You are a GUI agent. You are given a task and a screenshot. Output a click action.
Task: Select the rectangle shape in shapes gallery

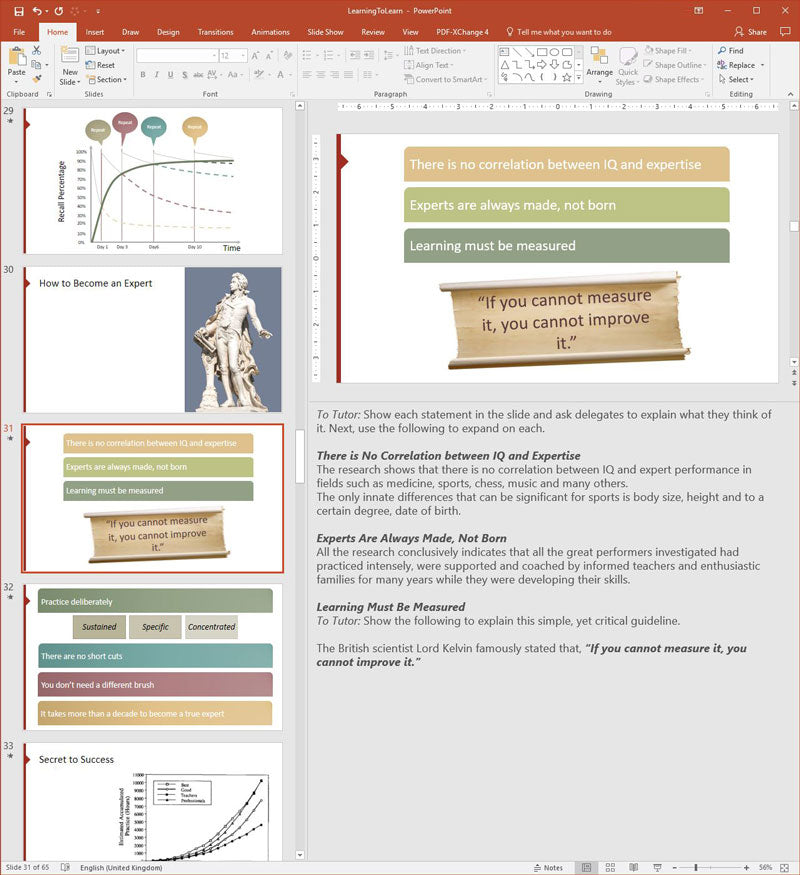[x=542, y=52]
